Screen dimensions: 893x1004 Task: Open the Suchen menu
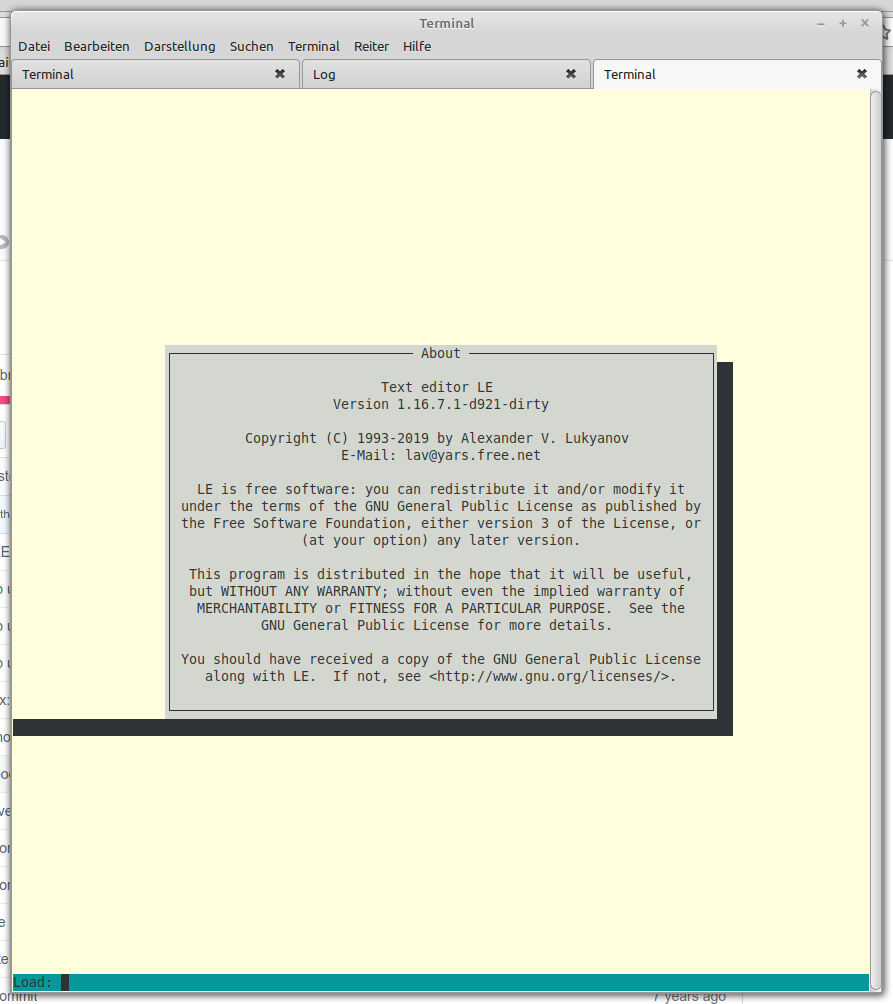[x=252, y=46]
